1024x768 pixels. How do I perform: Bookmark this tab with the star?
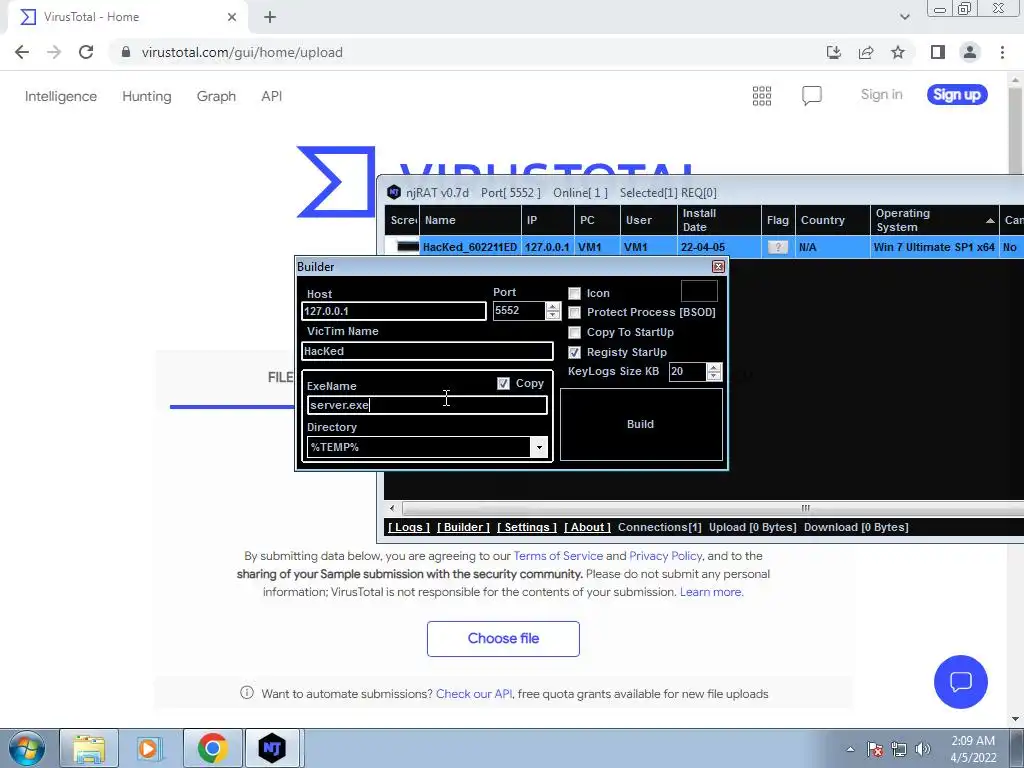(x=898, y=52)
